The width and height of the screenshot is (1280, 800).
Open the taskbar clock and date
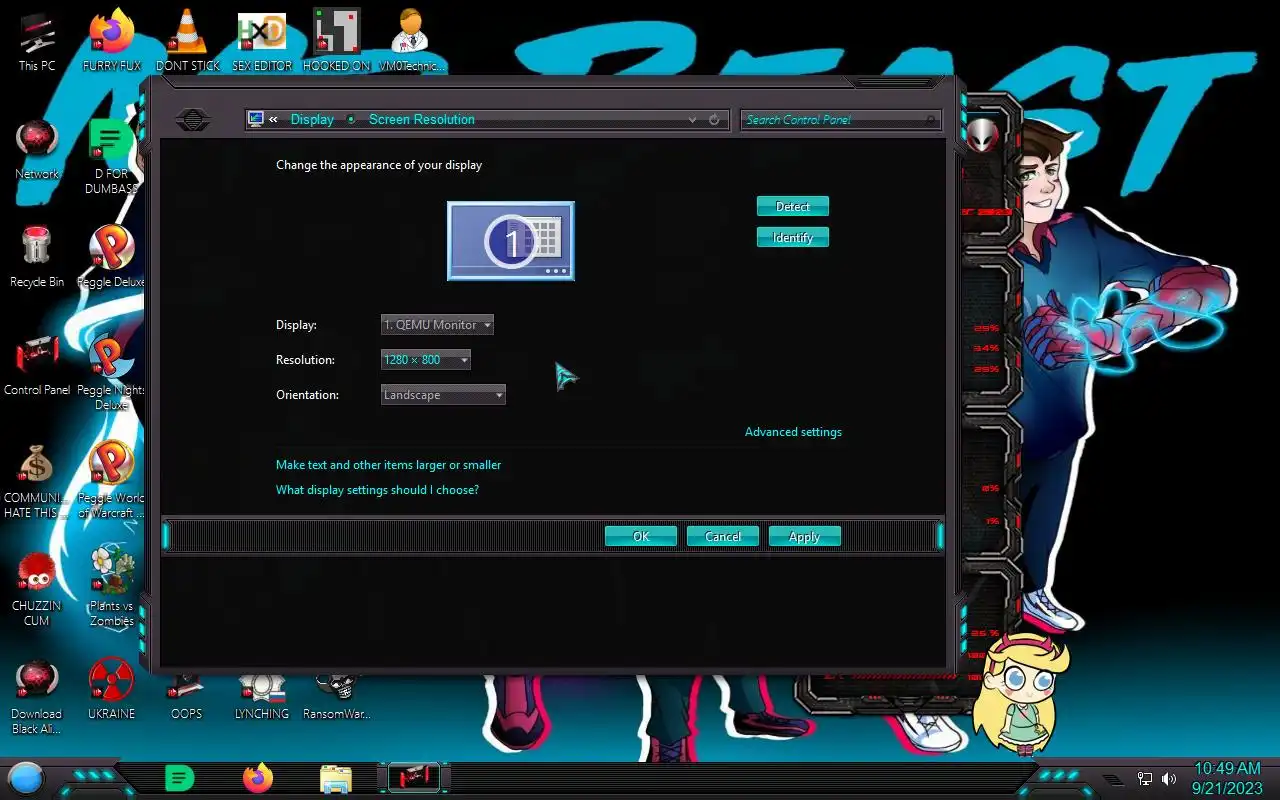tap(1227, 778)
